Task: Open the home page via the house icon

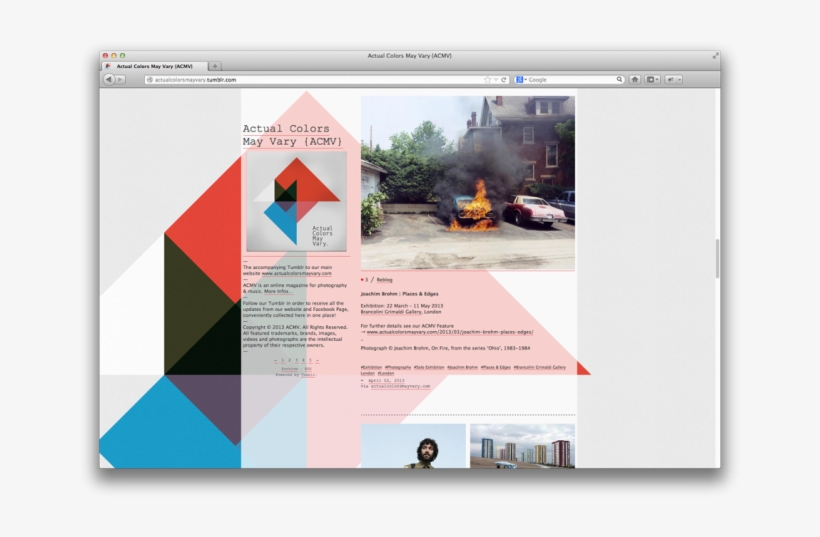Action: click(x=634, y=79)
